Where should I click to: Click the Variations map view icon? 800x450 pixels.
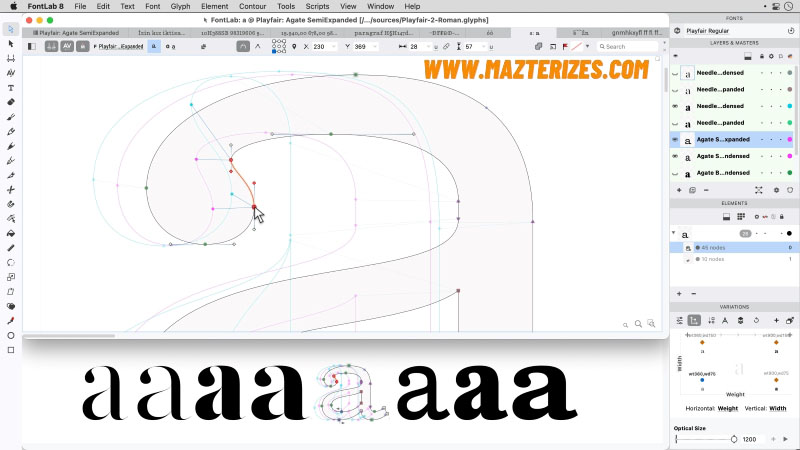(694, 320)
